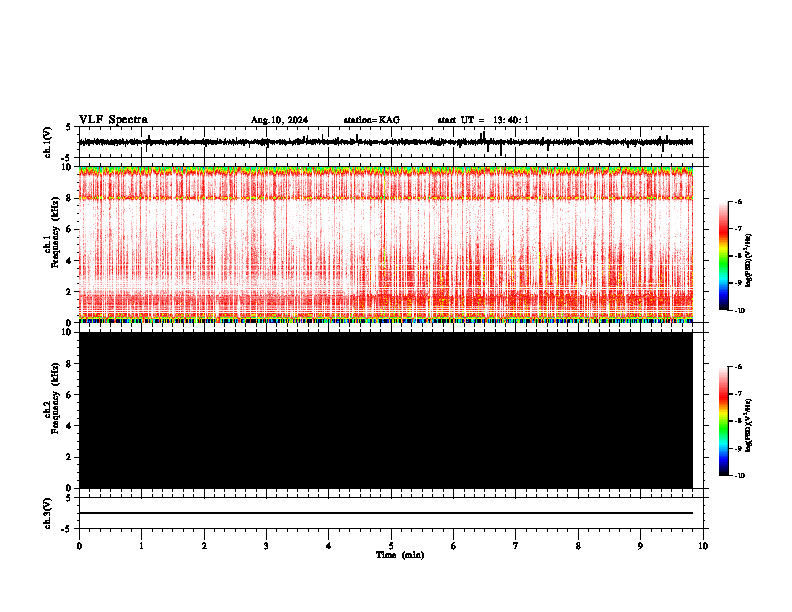
Task: Click the black ch.2 spectrogram plot
Action: (386, 410)
